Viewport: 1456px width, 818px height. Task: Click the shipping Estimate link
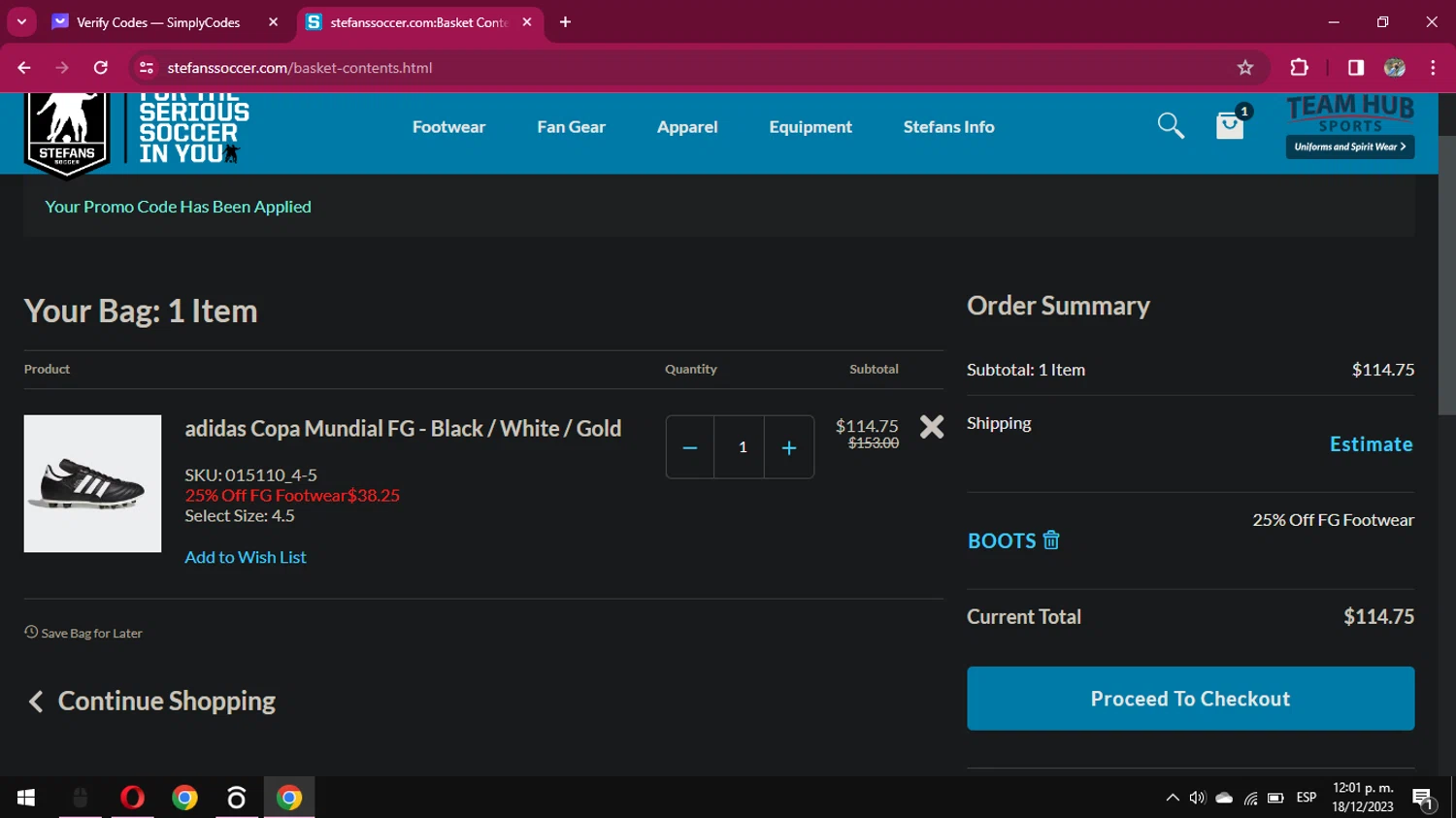(x=1371, y=444)
